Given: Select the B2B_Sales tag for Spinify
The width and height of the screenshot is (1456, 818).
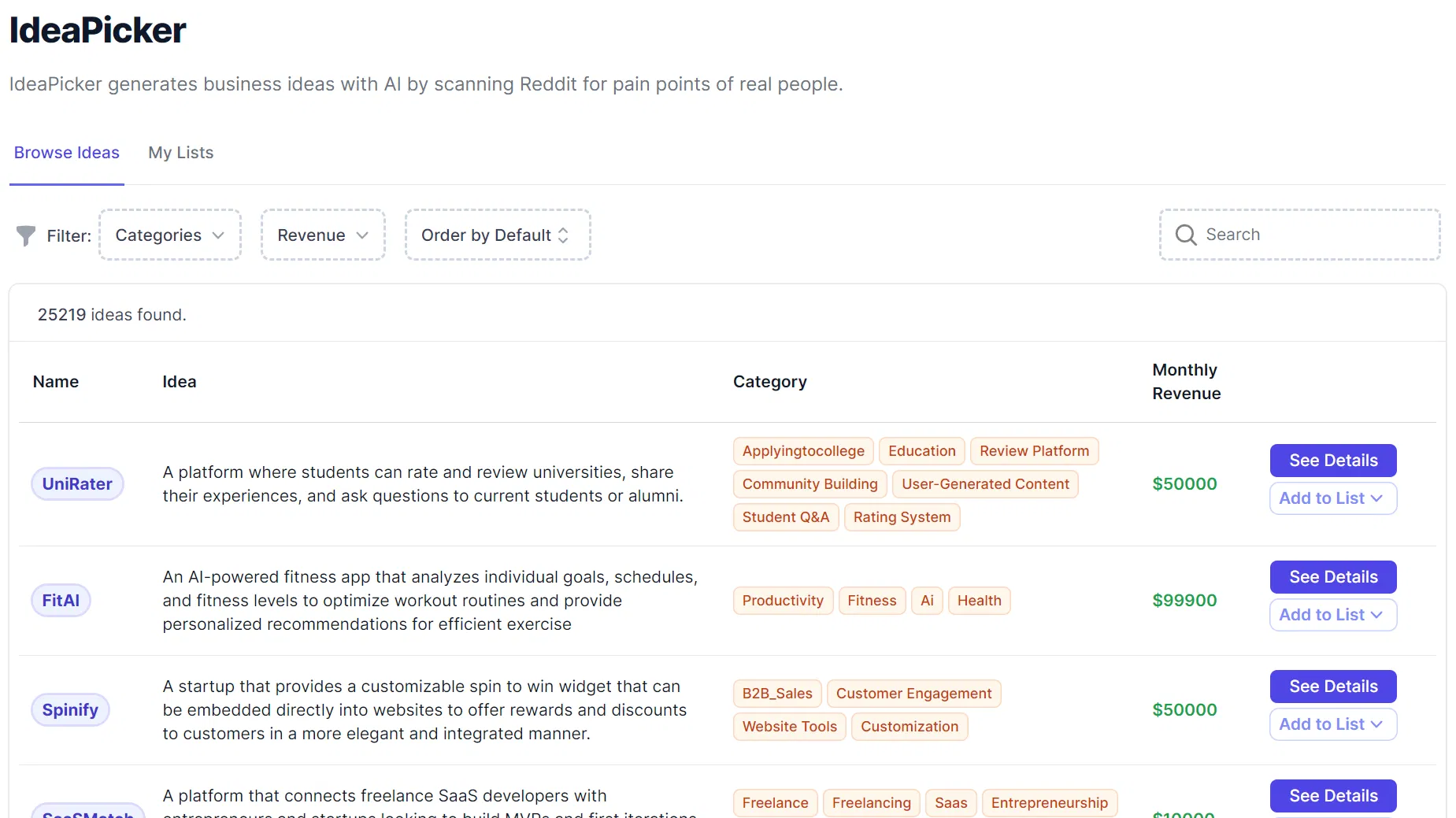Looking at the screenshot, I should coord(776,694).
